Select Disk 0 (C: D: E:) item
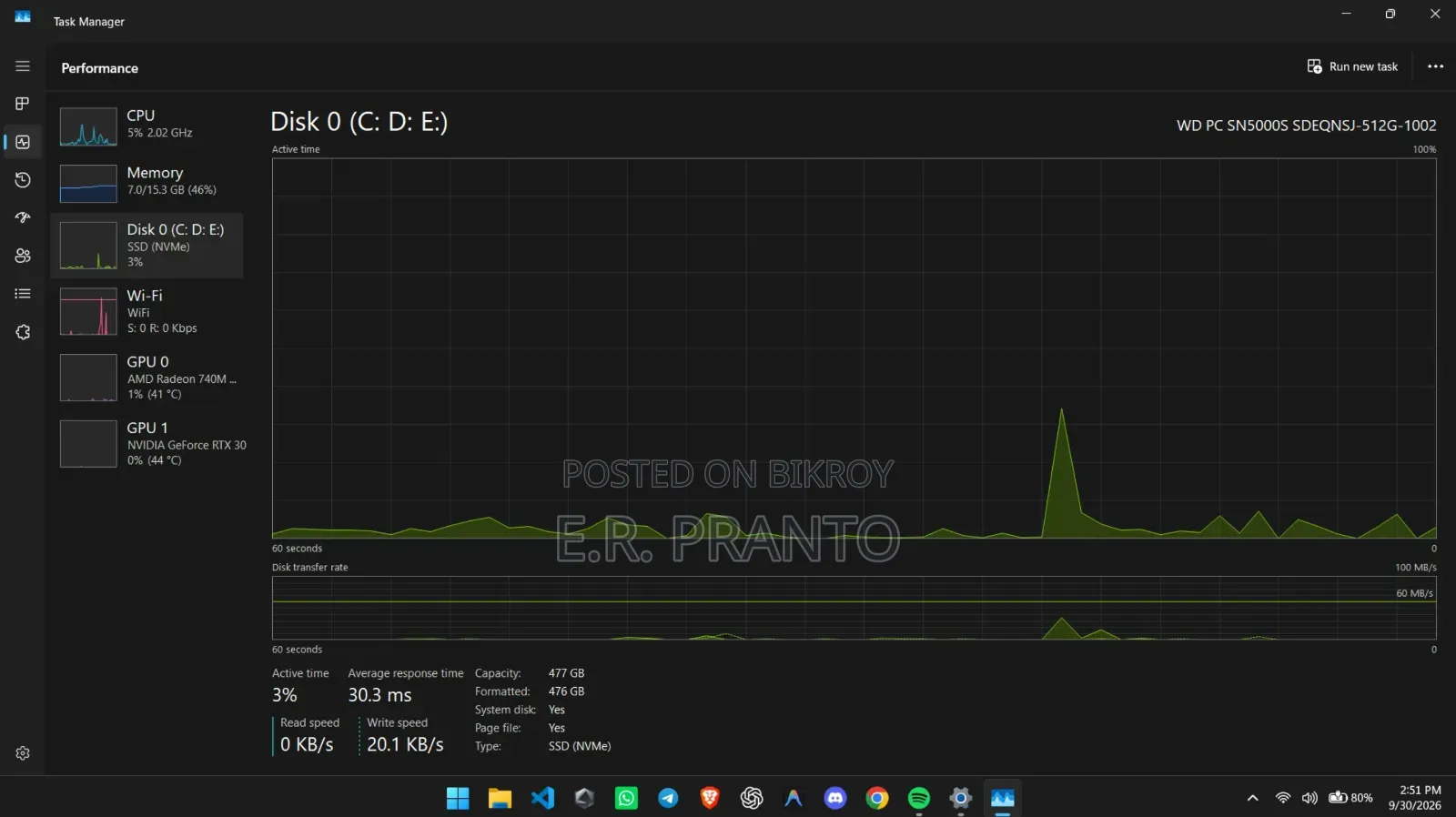 click(147, 246)
